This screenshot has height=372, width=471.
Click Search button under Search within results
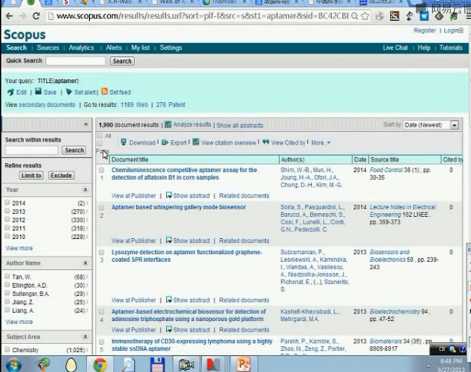pyautogui.click(x=74, y=150)
